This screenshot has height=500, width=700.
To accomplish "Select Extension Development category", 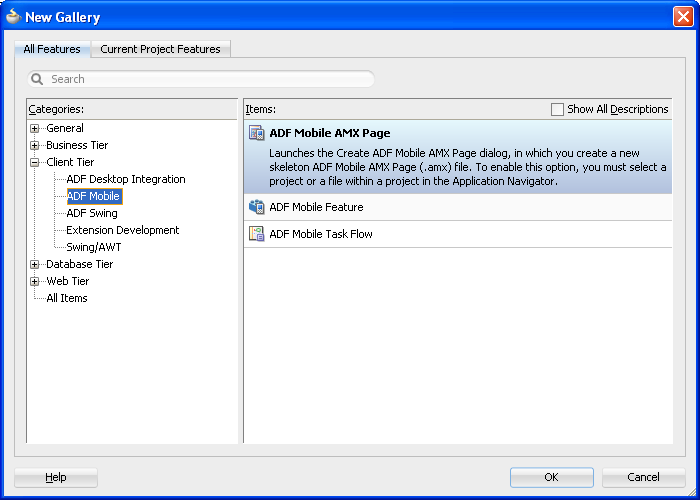I will 122,230.
